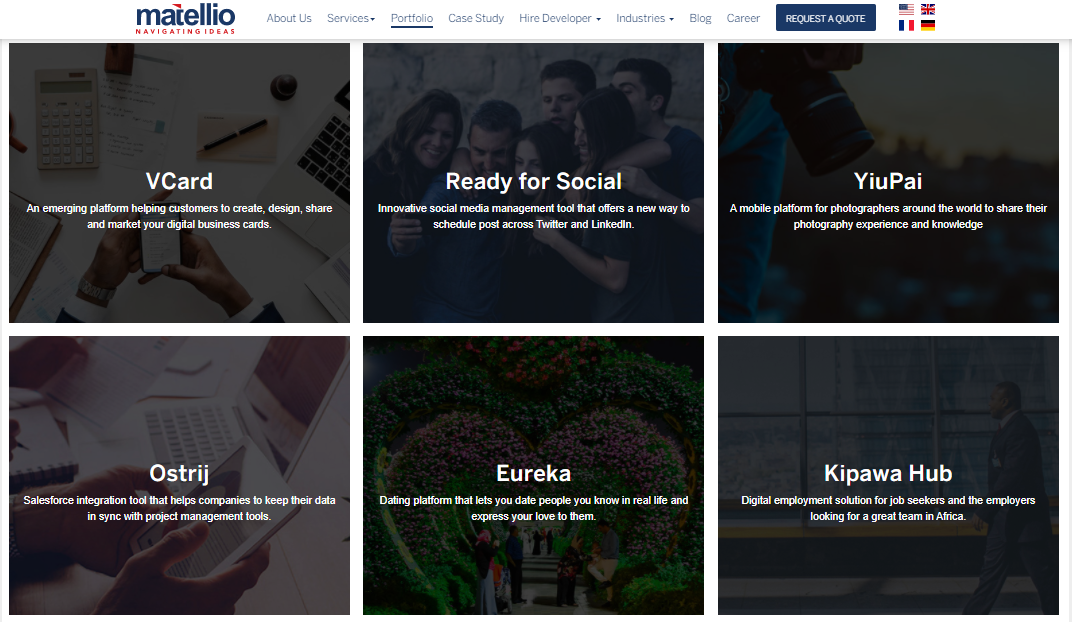Select the Portfolio menu item
The height and width of the screenshot is (622, 1072).
click(x=411, y=17)
